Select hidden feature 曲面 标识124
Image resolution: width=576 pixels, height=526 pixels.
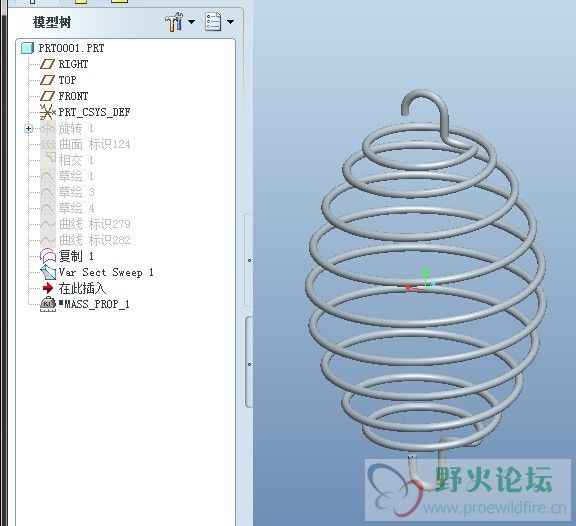(95, 144)
